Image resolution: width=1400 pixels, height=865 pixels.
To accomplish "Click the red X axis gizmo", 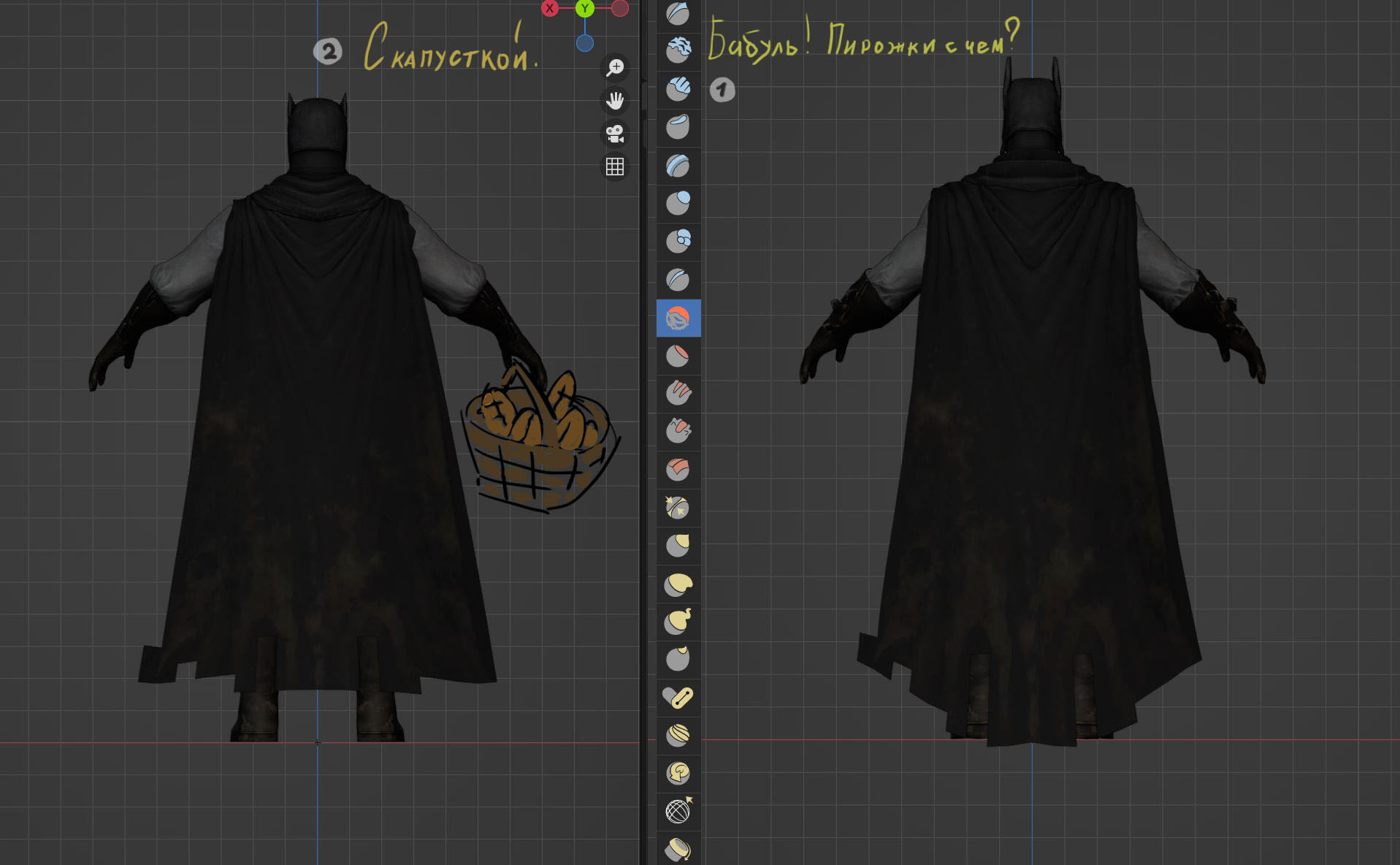I will (x=550, y=8).
